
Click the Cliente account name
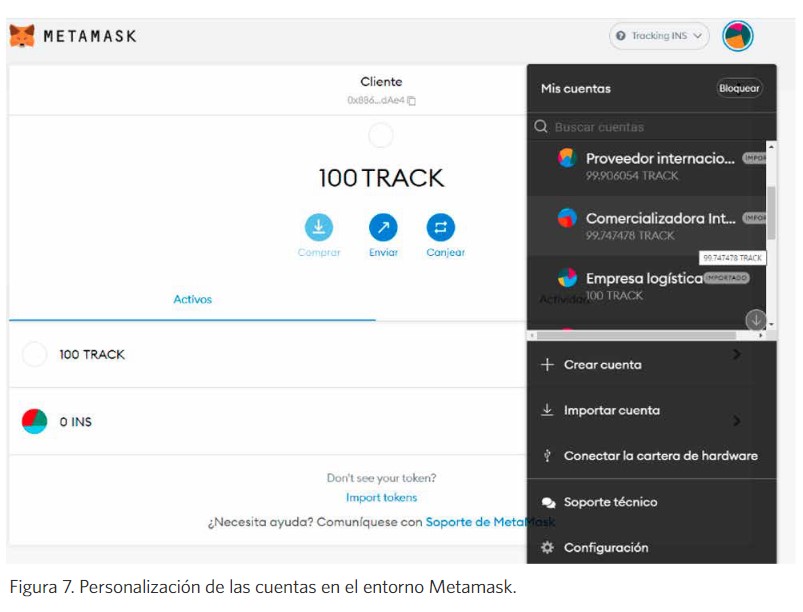[381, 82]
